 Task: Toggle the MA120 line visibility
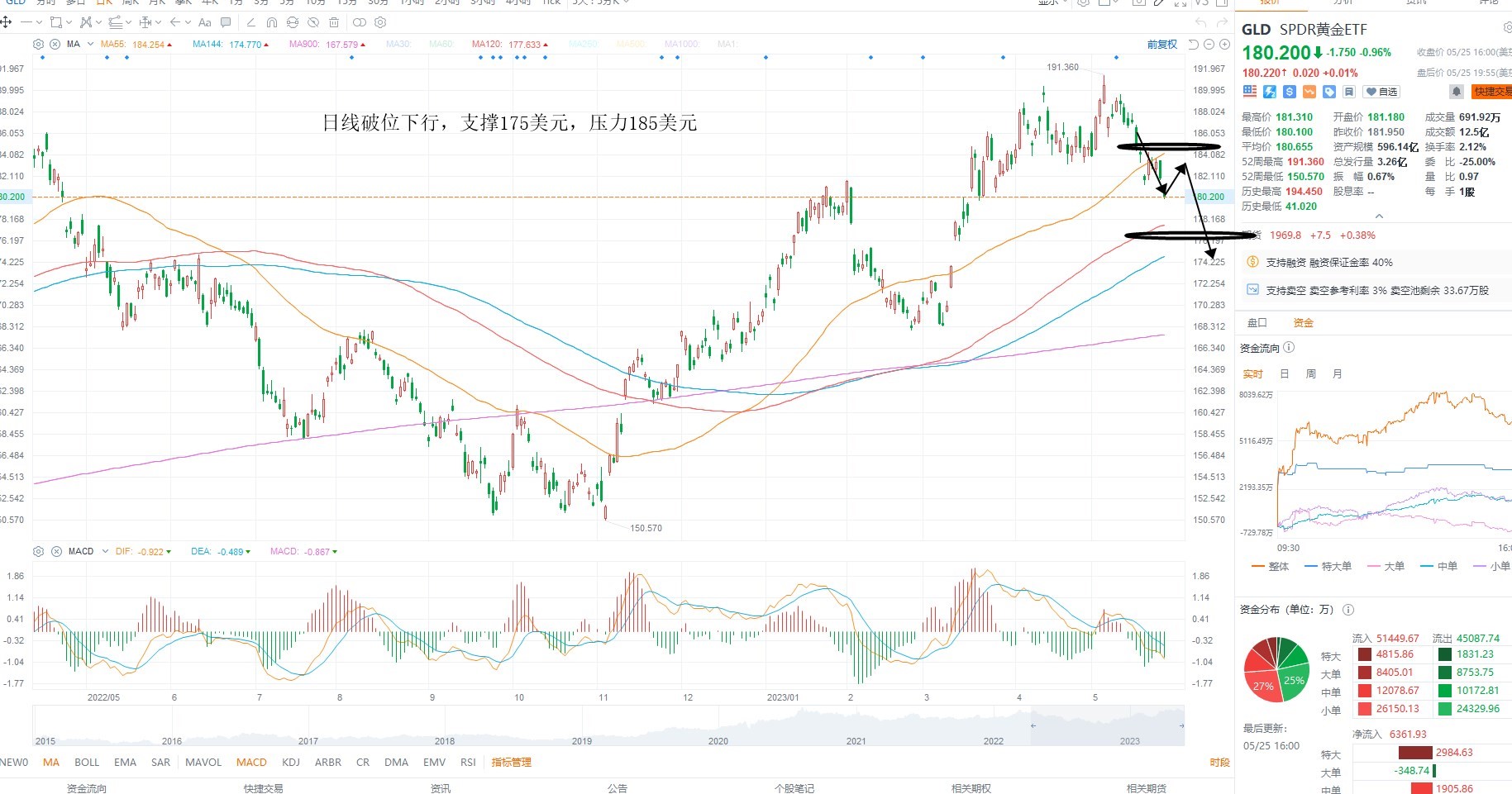510,45
